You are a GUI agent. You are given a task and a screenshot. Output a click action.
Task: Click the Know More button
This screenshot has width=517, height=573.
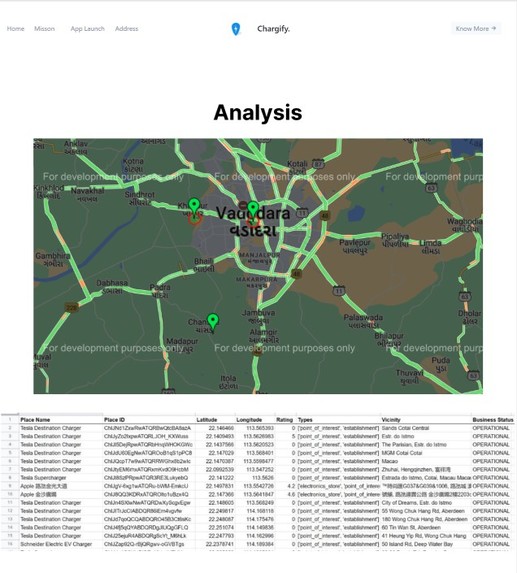click(x=476, y=28)
